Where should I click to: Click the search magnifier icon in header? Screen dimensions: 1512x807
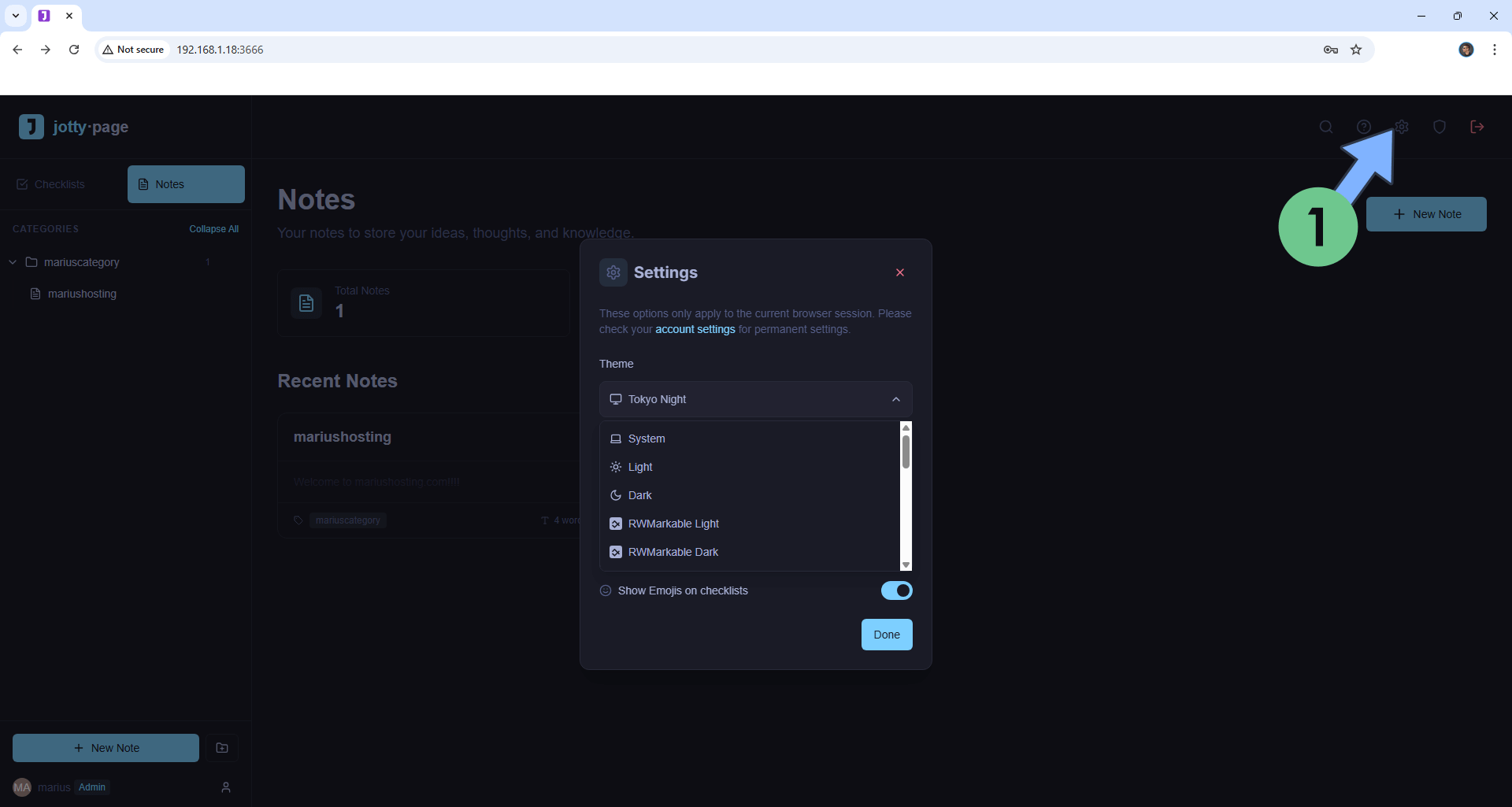point(1326,127)
